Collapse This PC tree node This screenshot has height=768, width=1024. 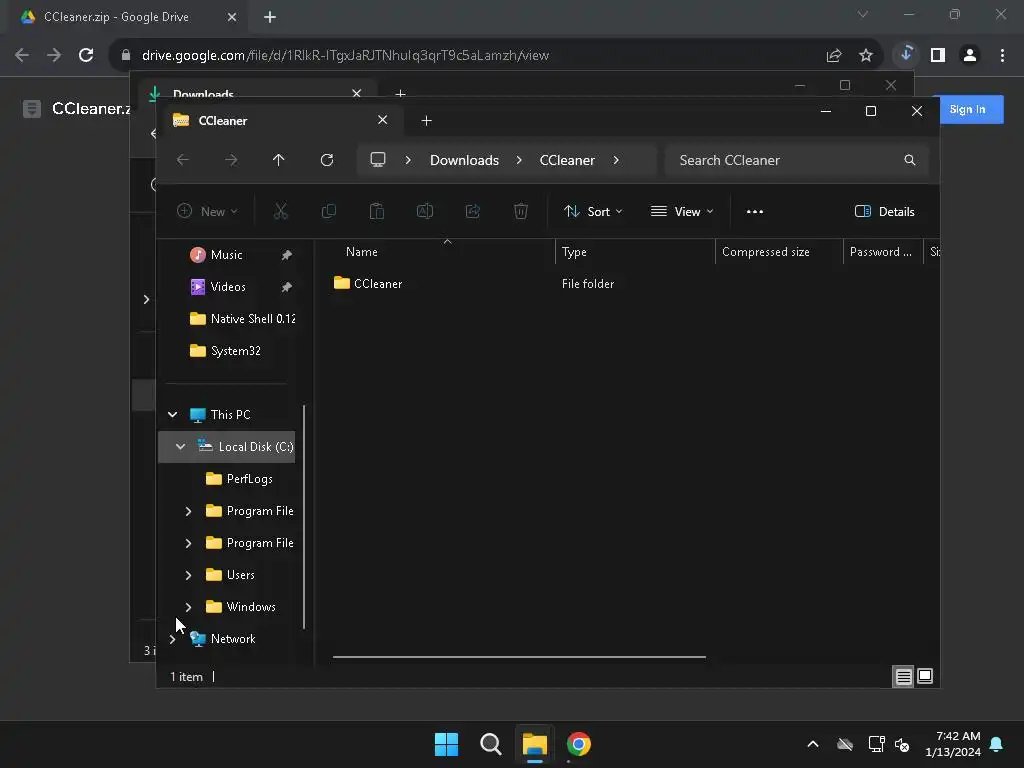coord(172,415)
